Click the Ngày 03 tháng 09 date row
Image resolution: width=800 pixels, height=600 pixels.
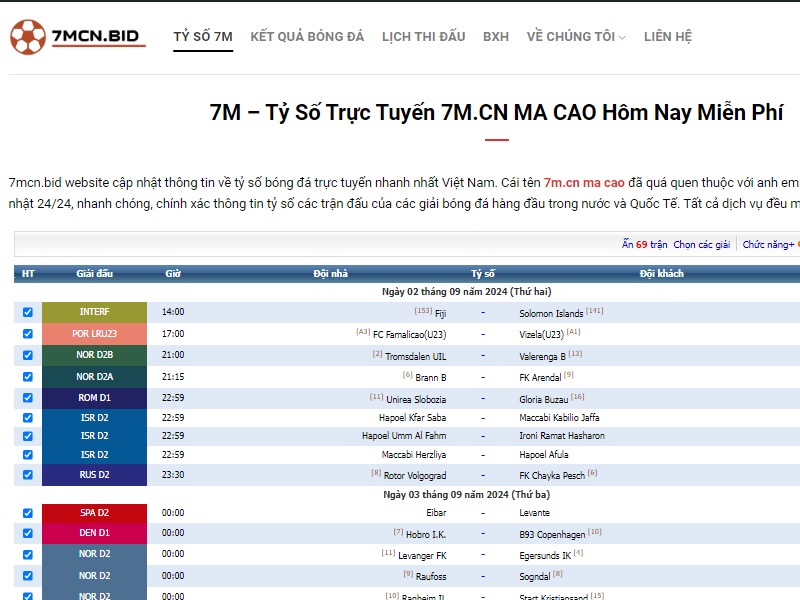point(466,494)
